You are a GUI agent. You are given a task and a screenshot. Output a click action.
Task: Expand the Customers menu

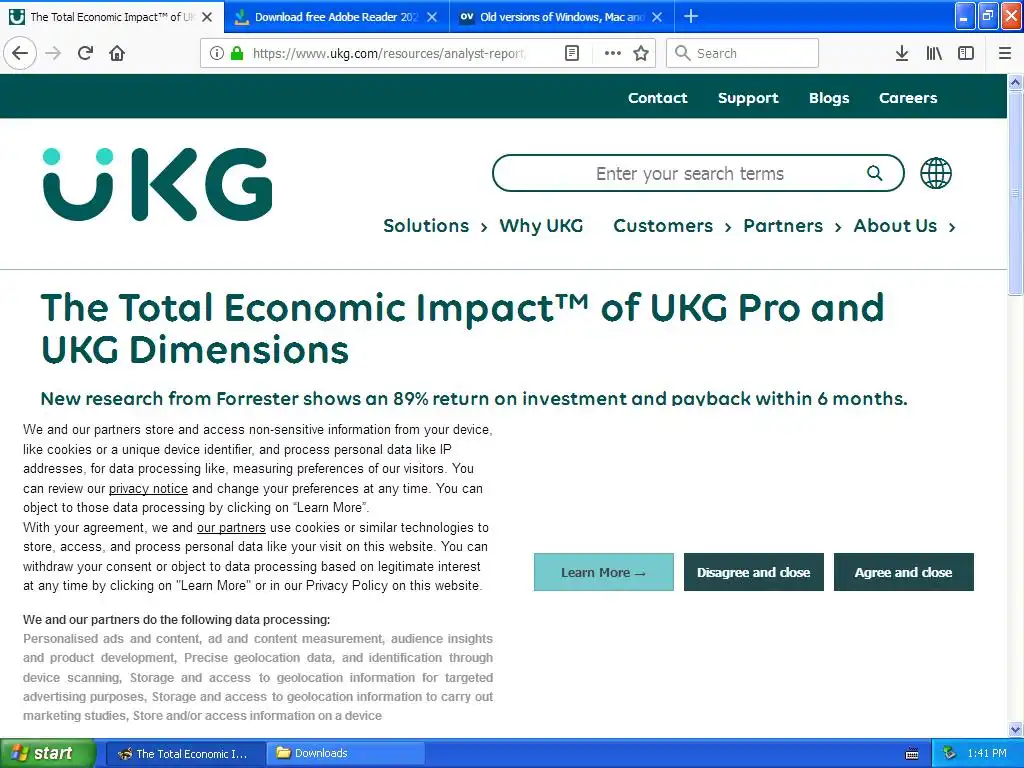[x=672, y=226]
